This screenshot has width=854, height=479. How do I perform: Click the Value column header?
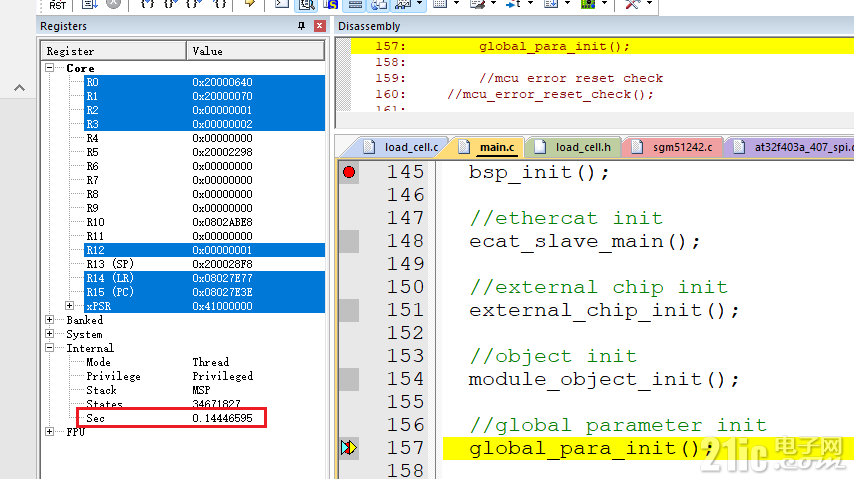coord(255,51)
